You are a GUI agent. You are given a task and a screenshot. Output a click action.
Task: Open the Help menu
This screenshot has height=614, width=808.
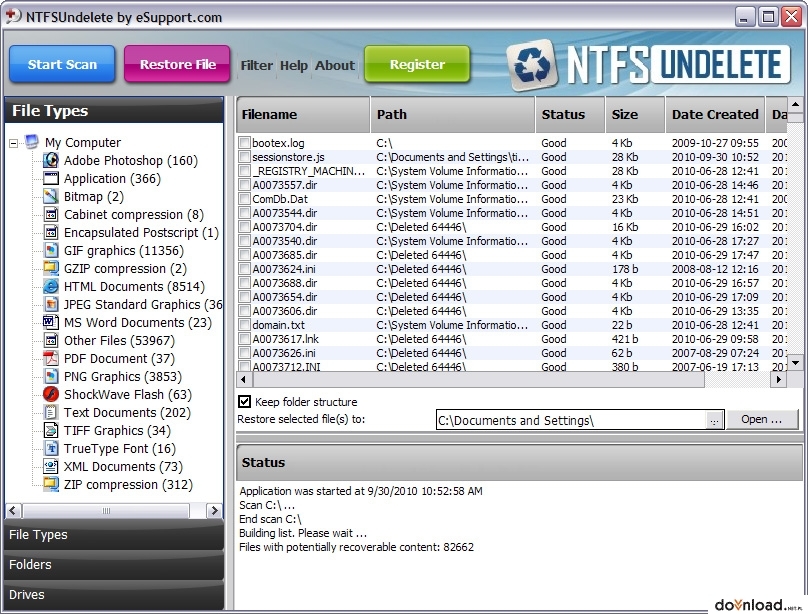coord(294,65)
